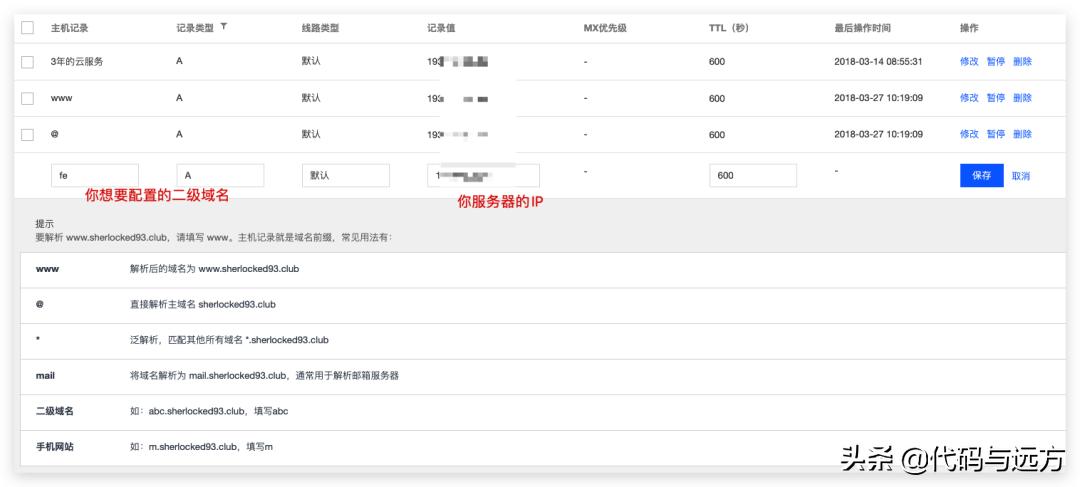The image size is (1080, 487).
Task: Click 修改 for the 3年的云服务 record
Action: (969, 61)
